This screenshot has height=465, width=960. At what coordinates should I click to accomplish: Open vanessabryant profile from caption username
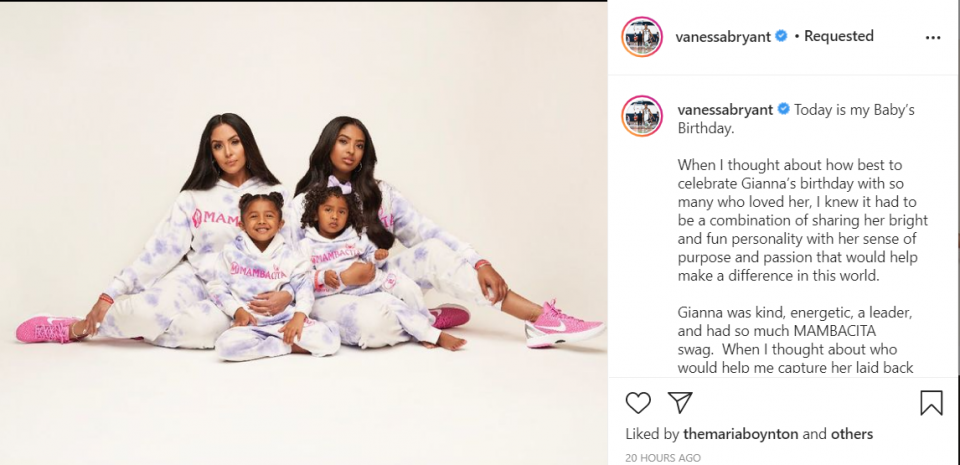pos(726,110)
